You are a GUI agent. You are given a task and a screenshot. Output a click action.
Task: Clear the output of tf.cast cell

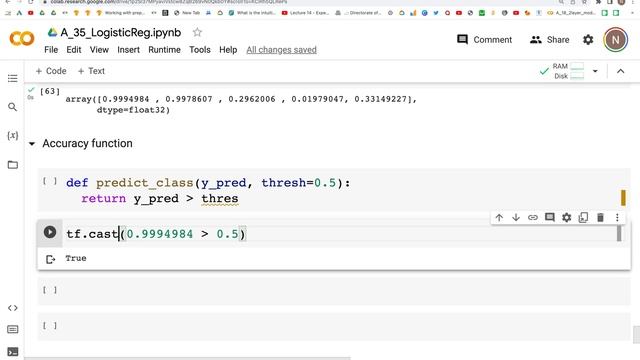[51, 259]
